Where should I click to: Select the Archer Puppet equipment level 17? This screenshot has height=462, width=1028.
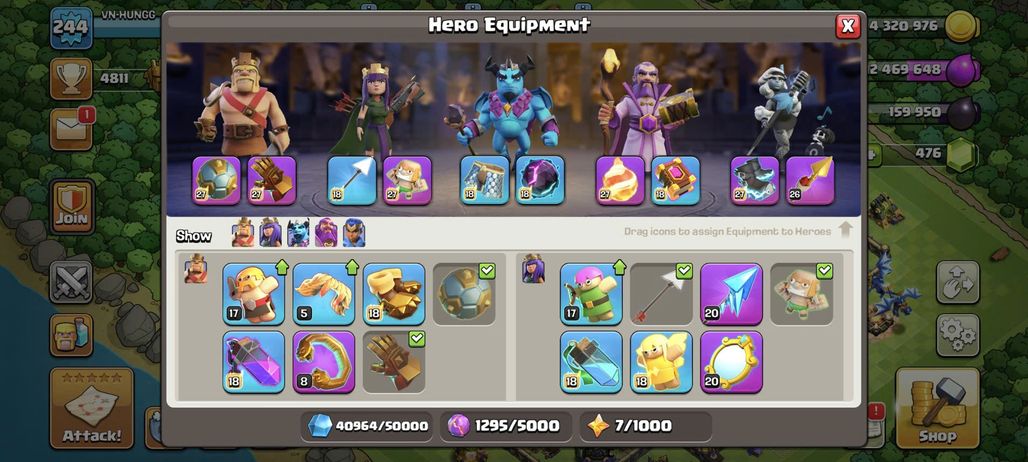(x=591, y=294)
